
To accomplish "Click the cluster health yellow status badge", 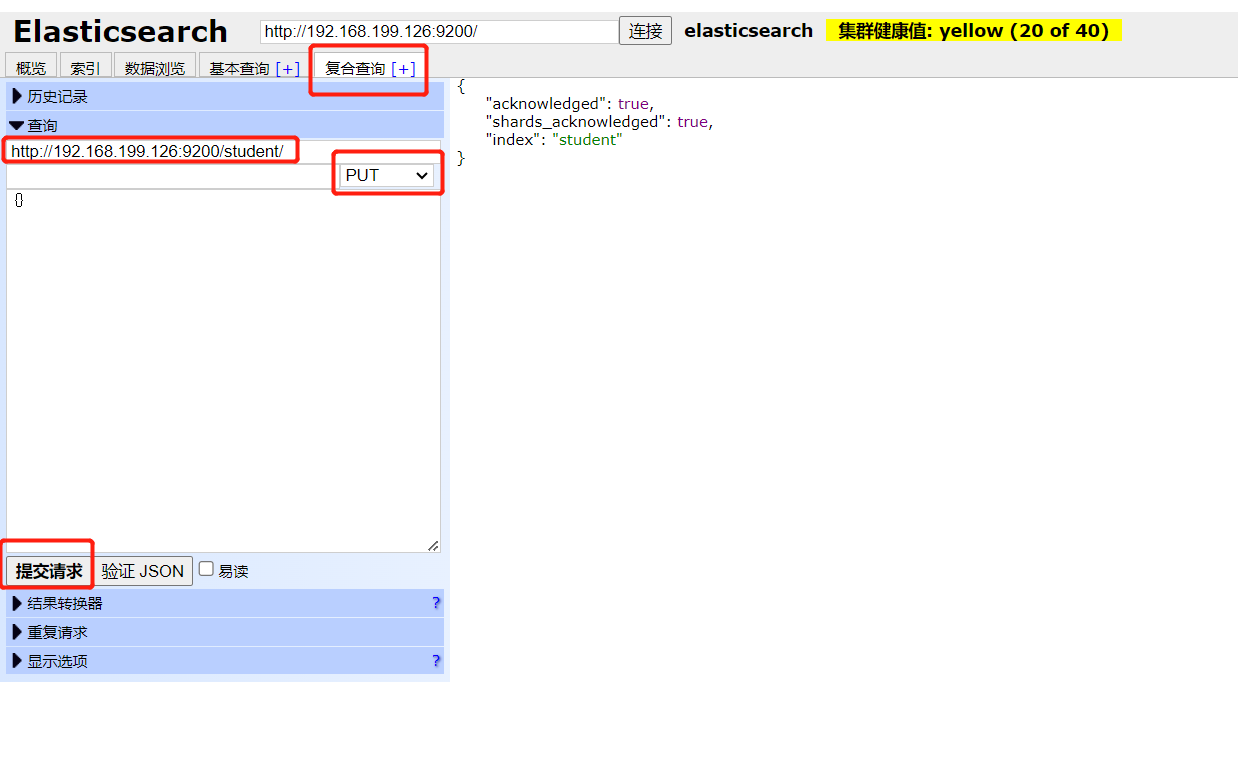I will click(973, 31).
